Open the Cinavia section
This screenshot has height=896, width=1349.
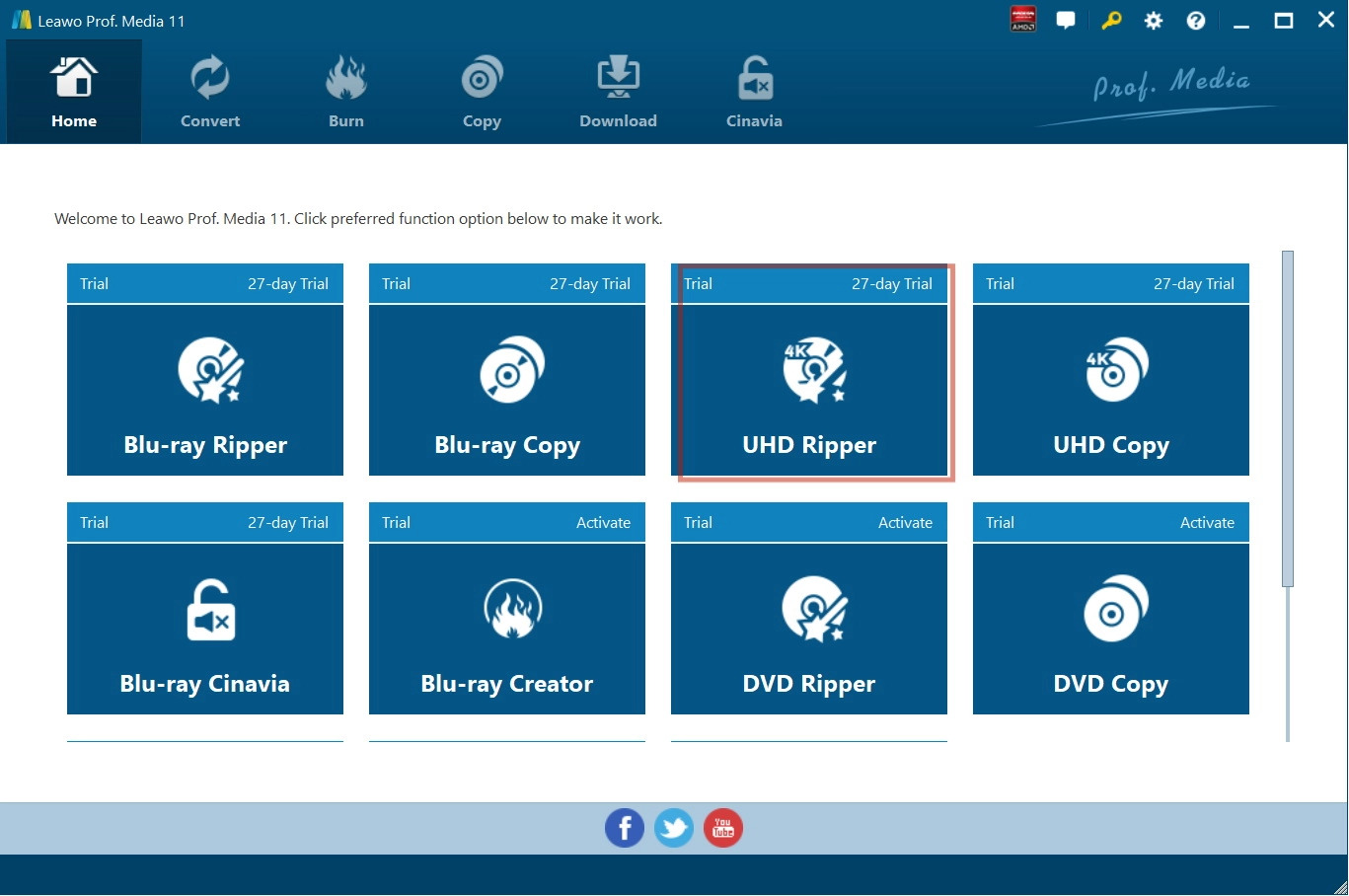753,91
